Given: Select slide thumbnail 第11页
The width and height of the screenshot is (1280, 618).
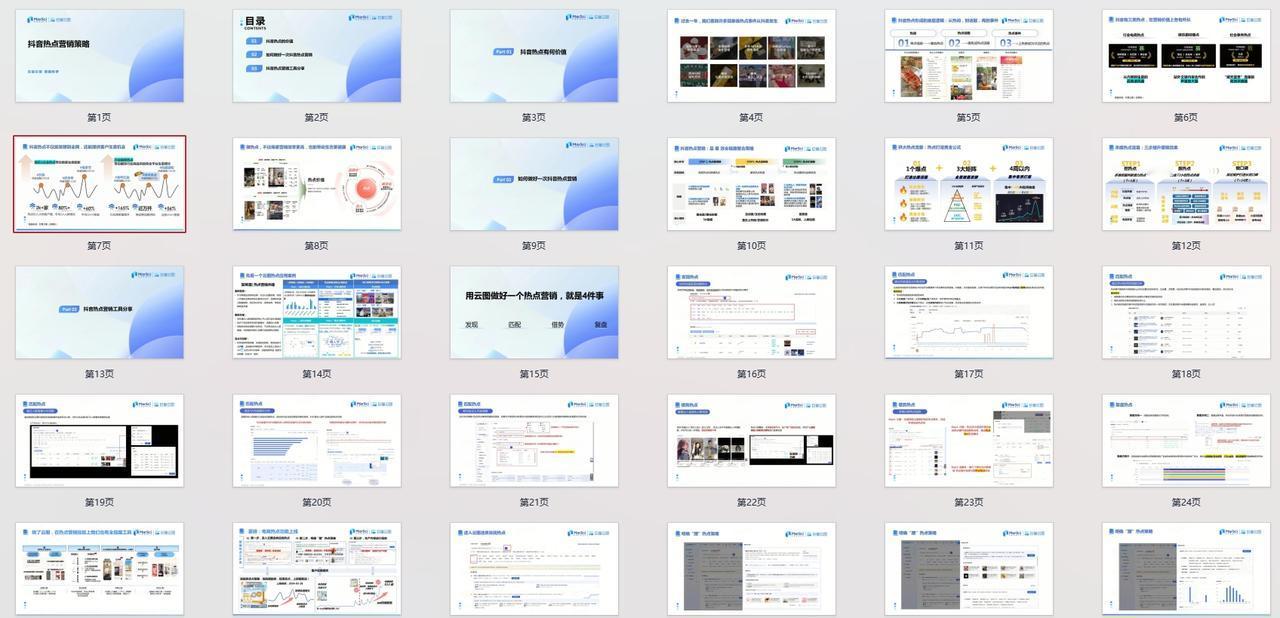Looking at the screenshot, I should tap(969, 184).
